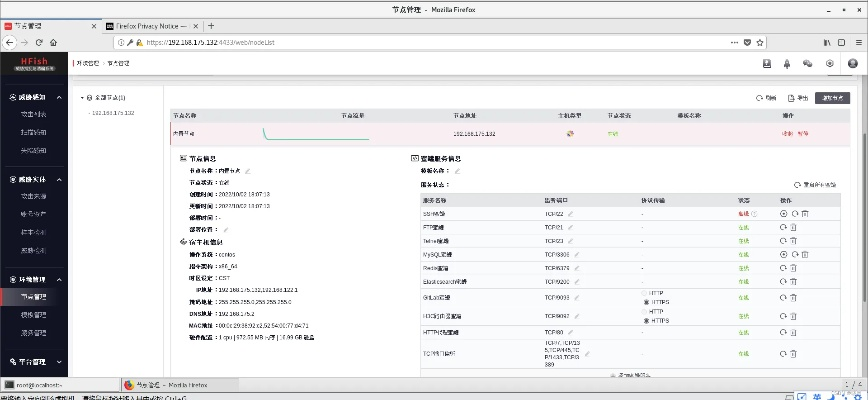Click the host type icon in the node row
Image resolution: width=868 pixels, height=400 pixels.
coord(570,133)
